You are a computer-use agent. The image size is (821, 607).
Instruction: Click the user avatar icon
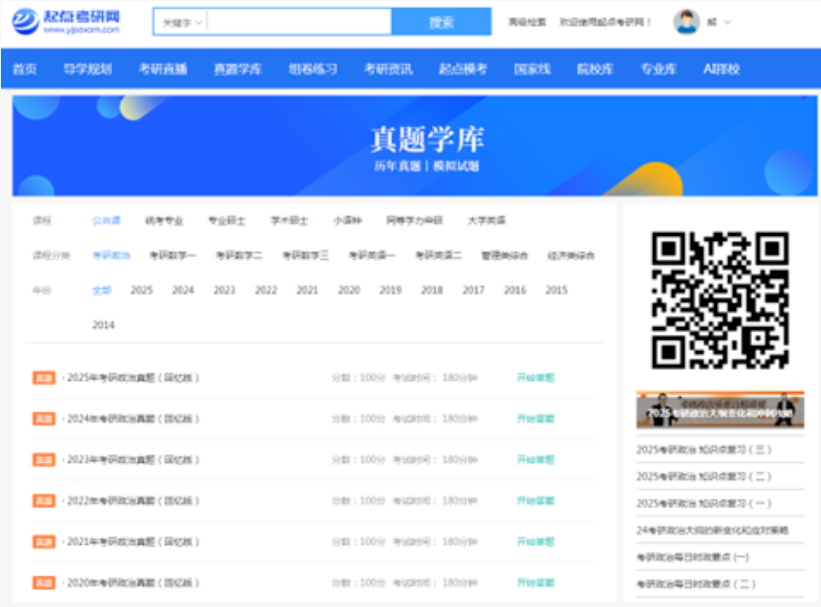click(686, 22)
